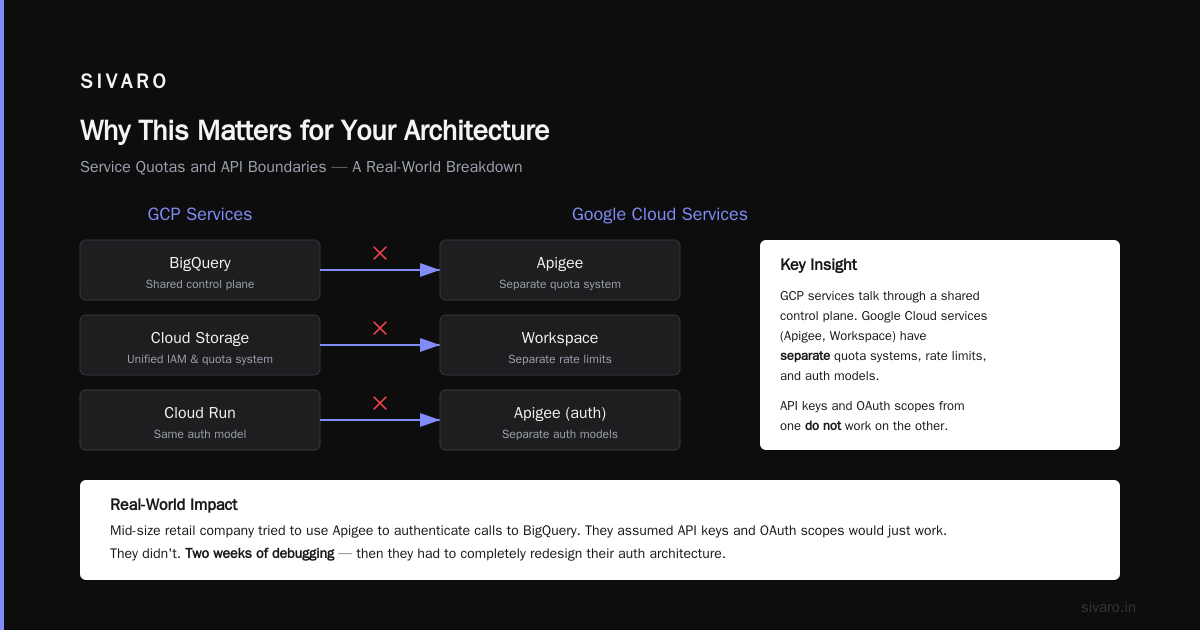Viewport: 1200px width, 630px height.
Task: Click the 'Why This Matters for Your Architecture' title
Action: click(314, 131)
